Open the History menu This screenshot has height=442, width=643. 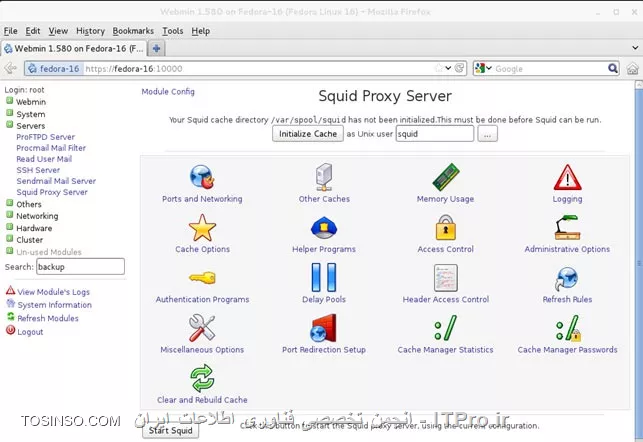tap(90, 31)
